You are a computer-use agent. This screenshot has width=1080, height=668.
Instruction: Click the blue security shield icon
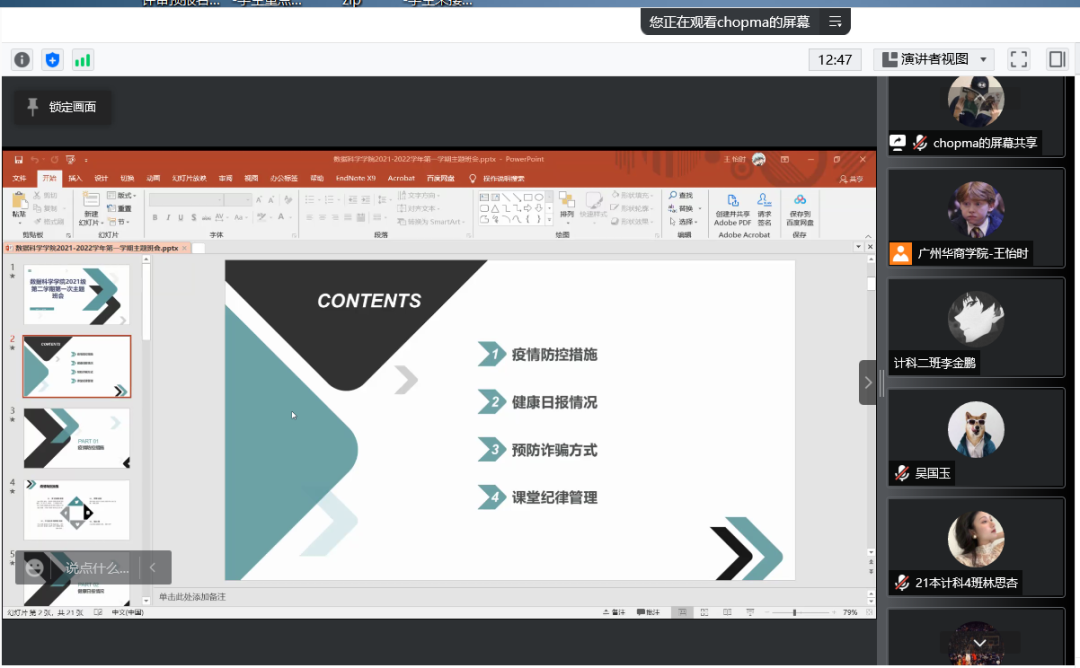pos(52,60)
